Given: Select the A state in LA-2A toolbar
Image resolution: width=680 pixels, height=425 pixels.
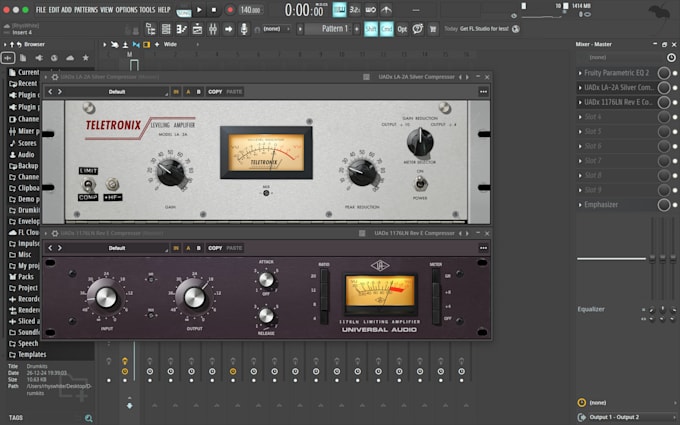Looking at the screenshot, I should (188, 92).
